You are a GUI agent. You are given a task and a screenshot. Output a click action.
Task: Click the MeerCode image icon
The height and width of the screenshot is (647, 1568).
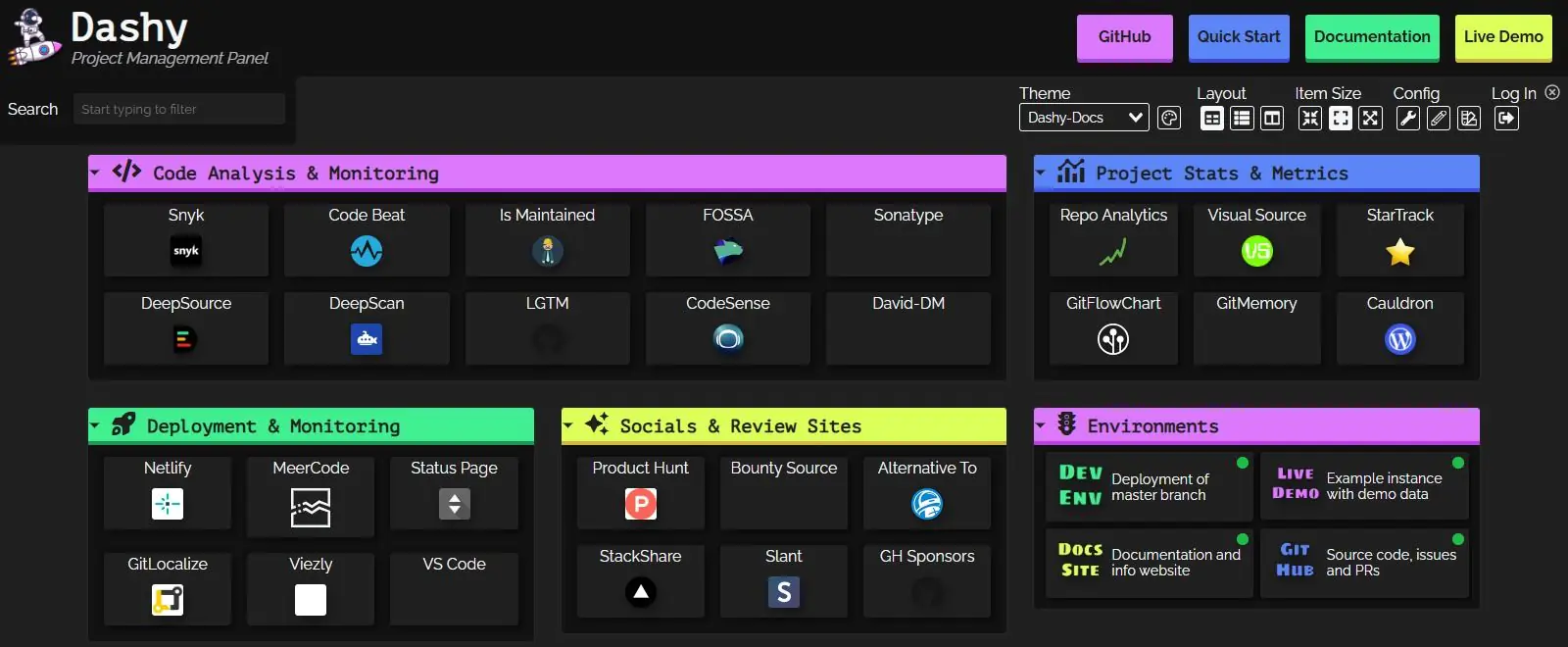coord(311,508)
